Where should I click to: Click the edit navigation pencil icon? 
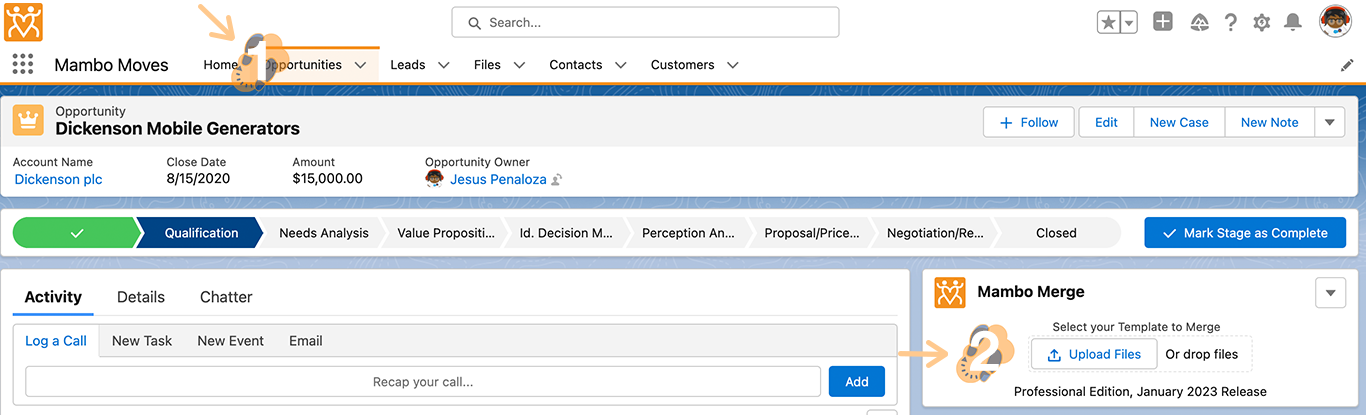click(1346, 65)
